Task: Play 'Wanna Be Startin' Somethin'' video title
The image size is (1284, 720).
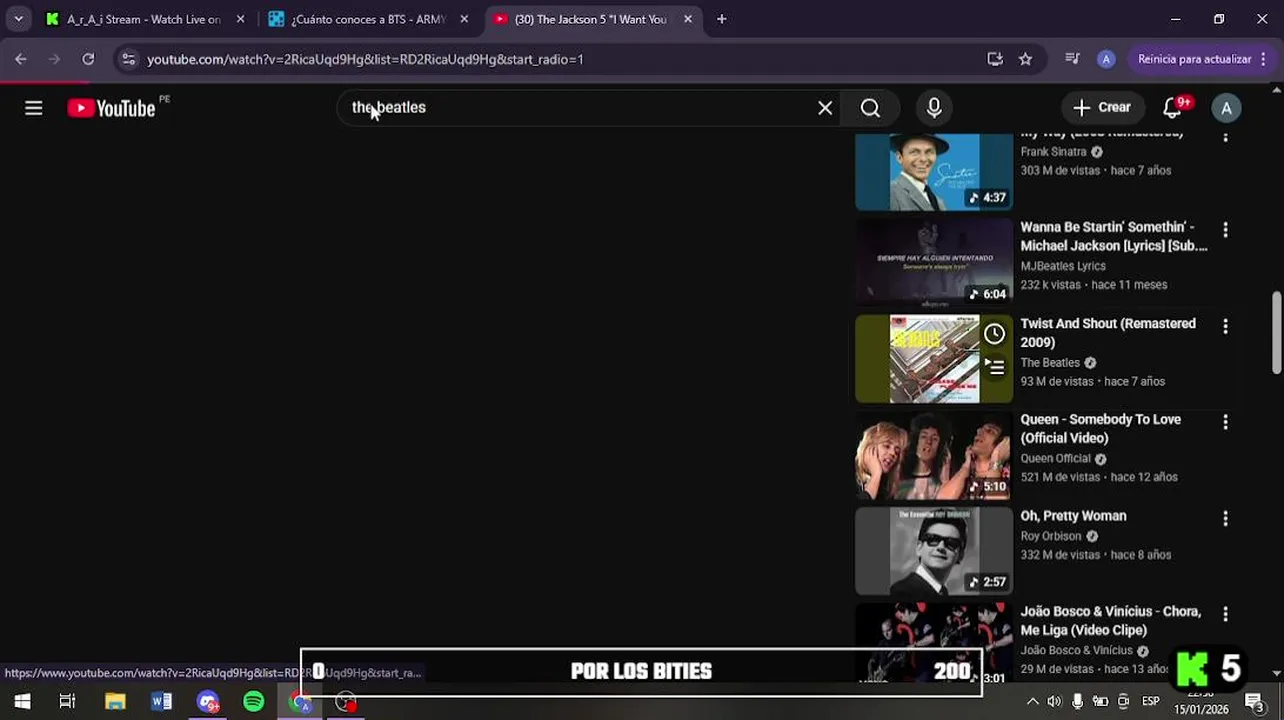Action: click(x=1114, y=236)
